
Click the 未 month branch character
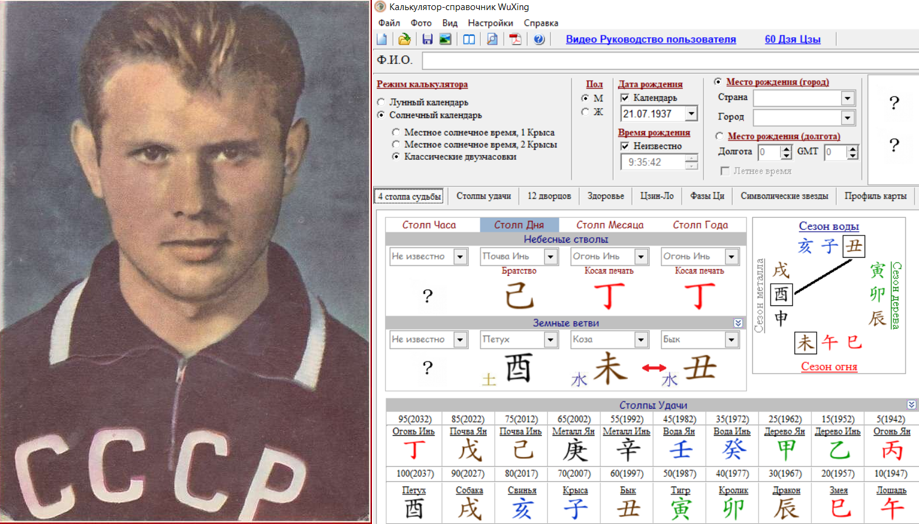coord(610,368)
